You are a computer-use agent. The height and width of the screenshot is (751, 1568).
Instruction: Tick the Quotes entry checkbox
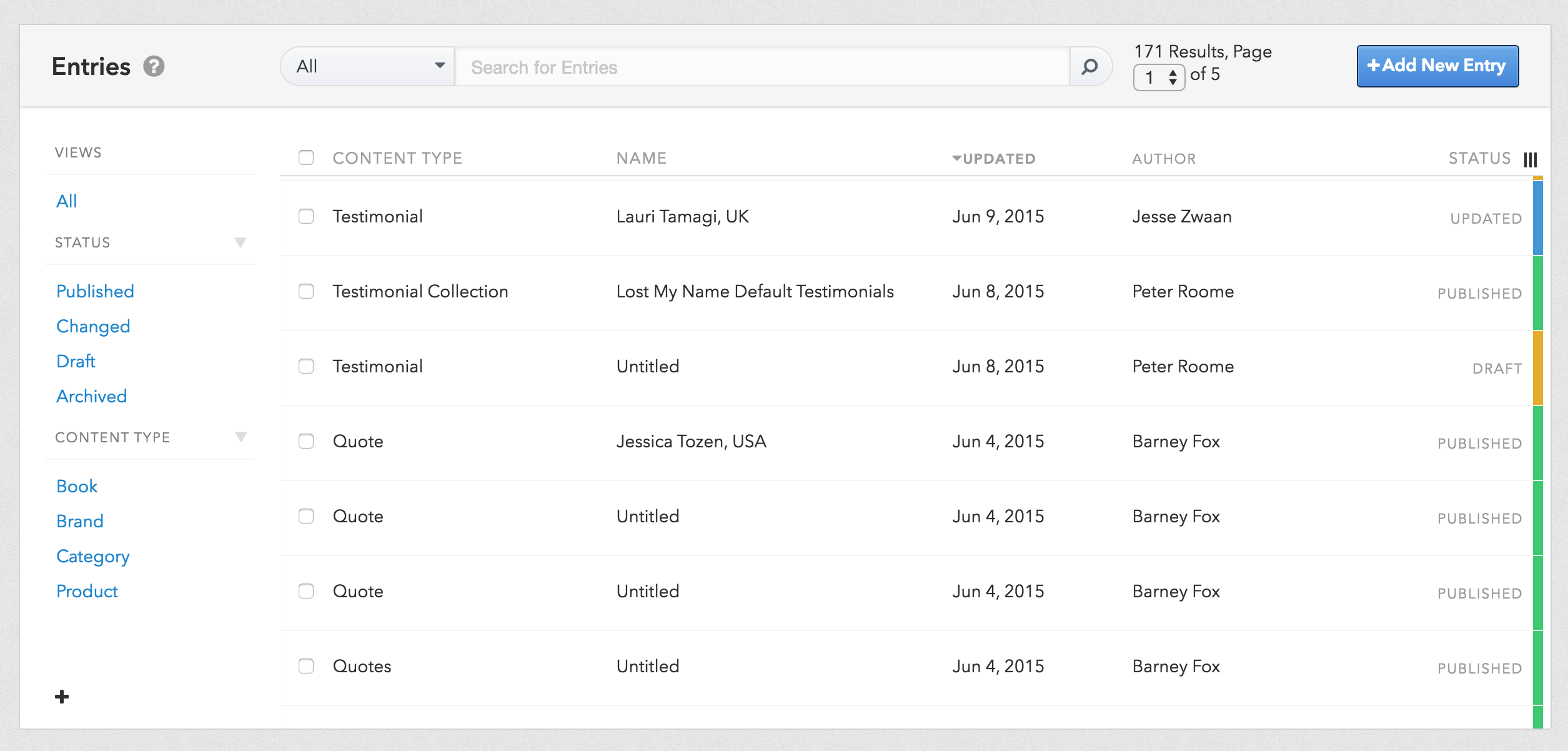(306, 666)
